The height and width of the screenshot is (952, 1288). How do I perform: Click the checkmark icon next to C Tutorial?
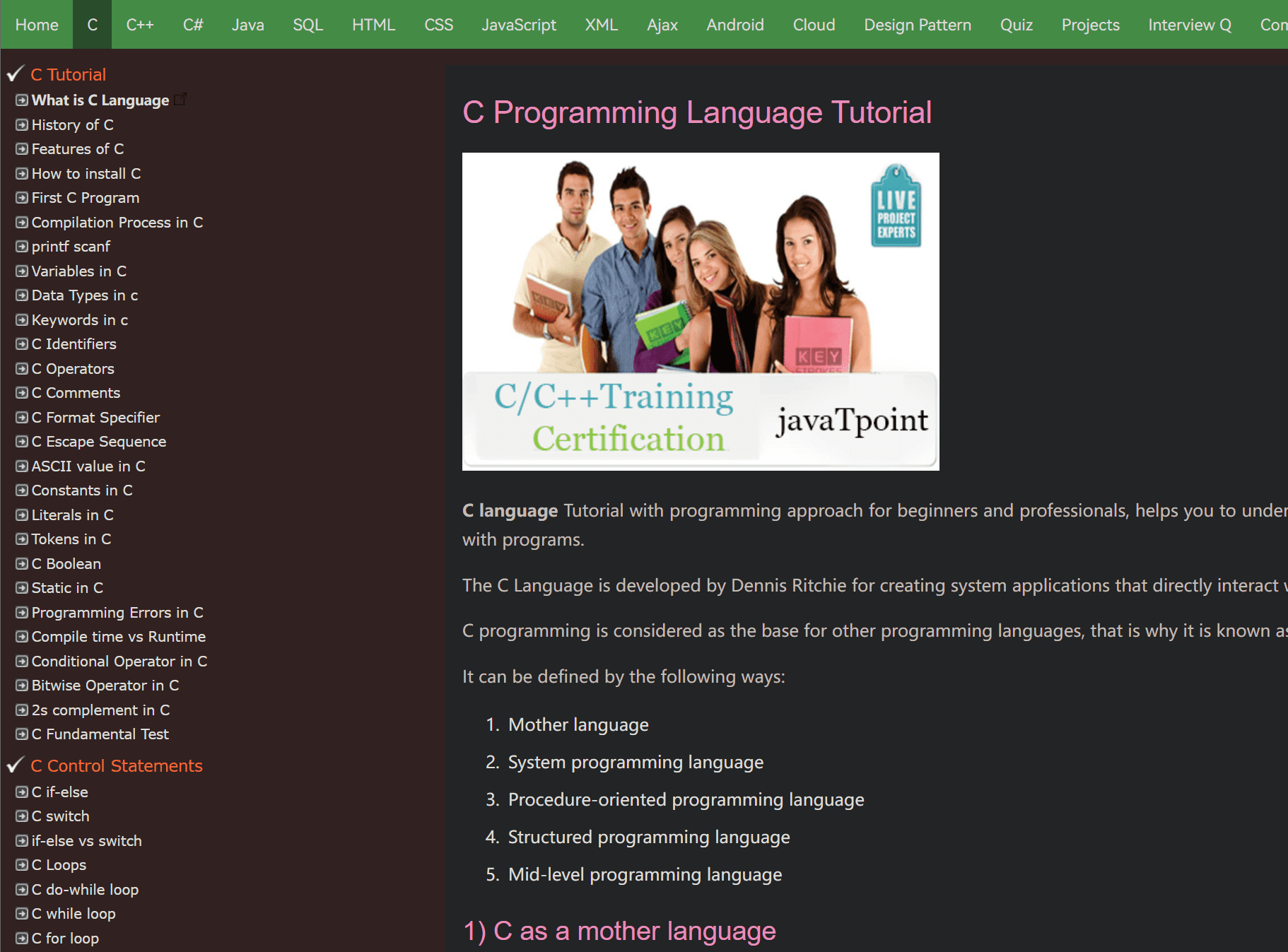click(16, 73)
